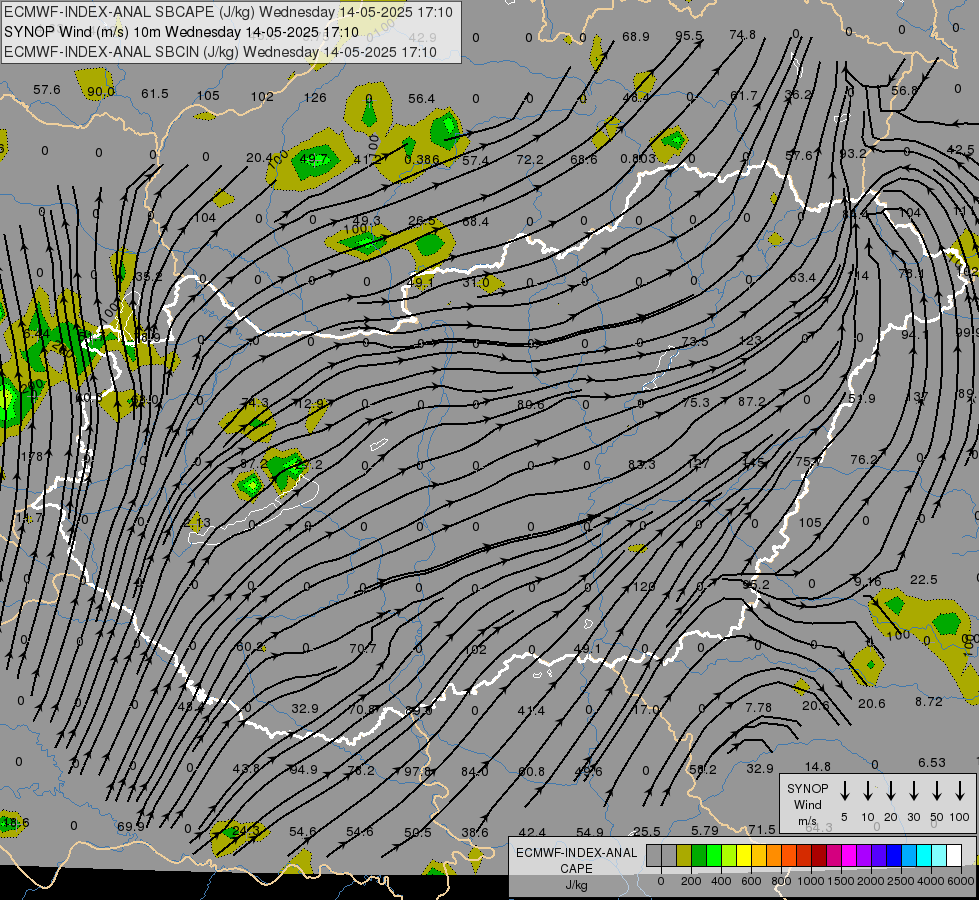Select the SBCAPE title line
The width and height of the screenshot is (979, 900).
click(x=228, y=12)
